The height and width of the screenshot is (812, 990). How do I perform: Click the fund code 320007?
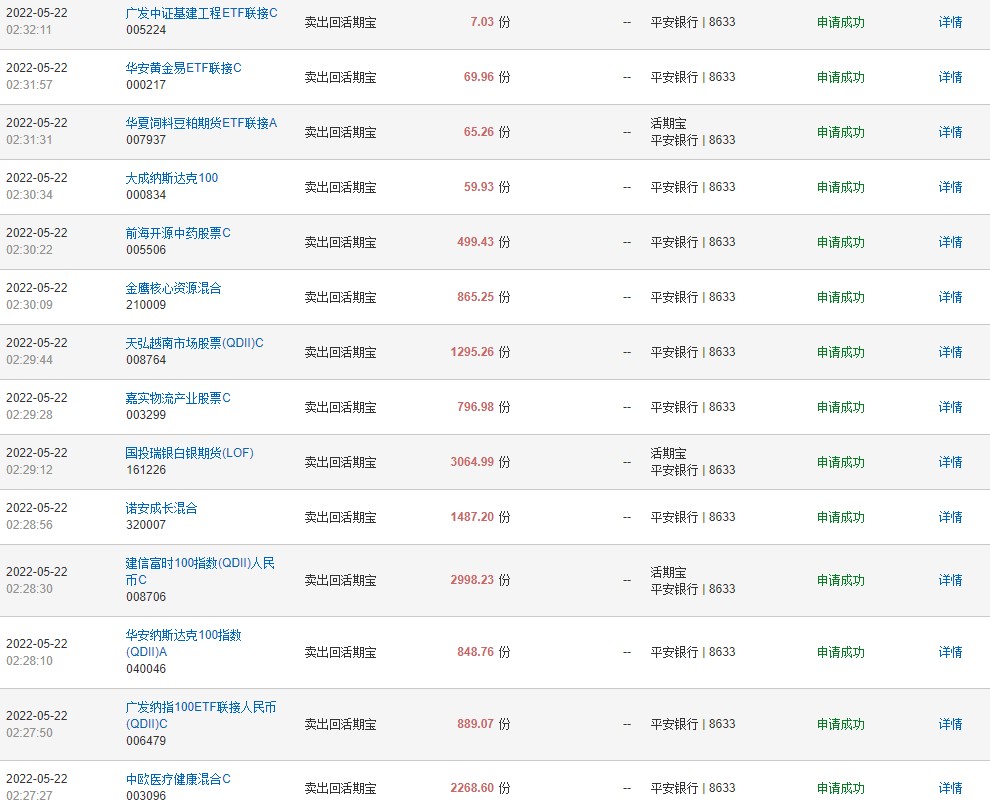coord(146,524)
